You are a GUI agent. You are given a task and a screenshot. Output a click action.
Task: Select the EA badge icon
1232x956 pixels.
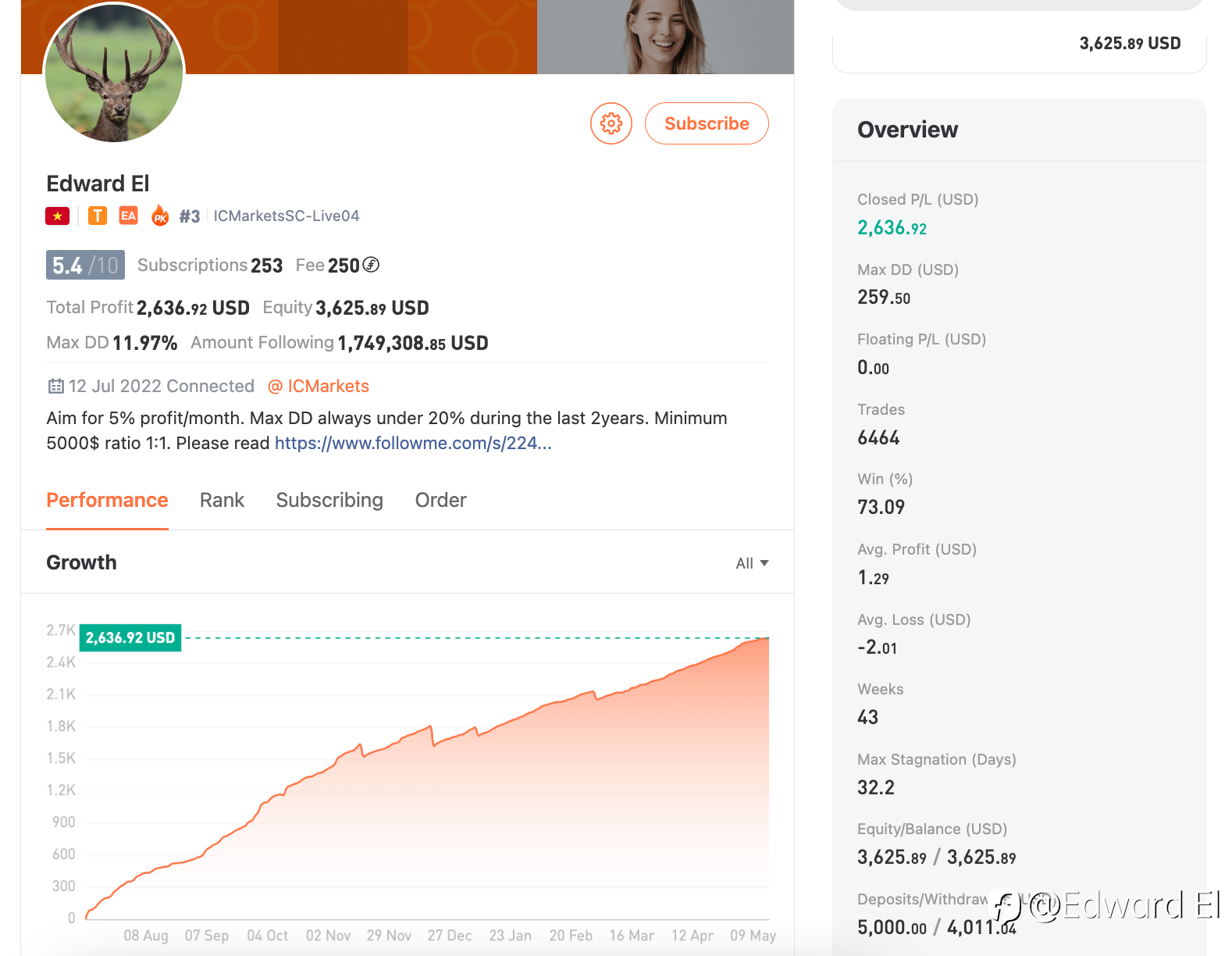click(129, 216)
